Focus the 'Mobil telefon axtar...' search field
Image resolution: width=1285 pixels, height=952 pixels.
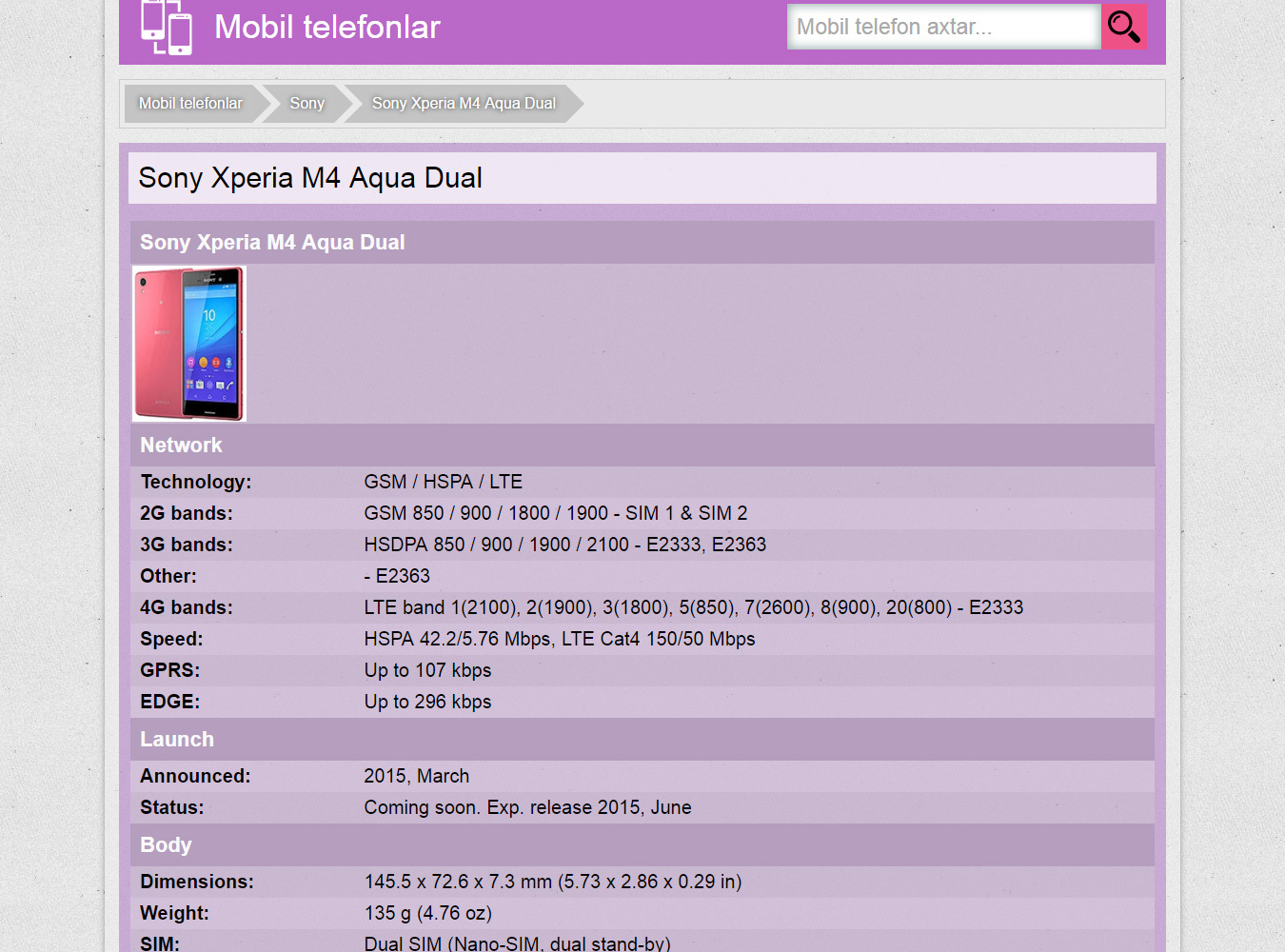tap(942, 27)
